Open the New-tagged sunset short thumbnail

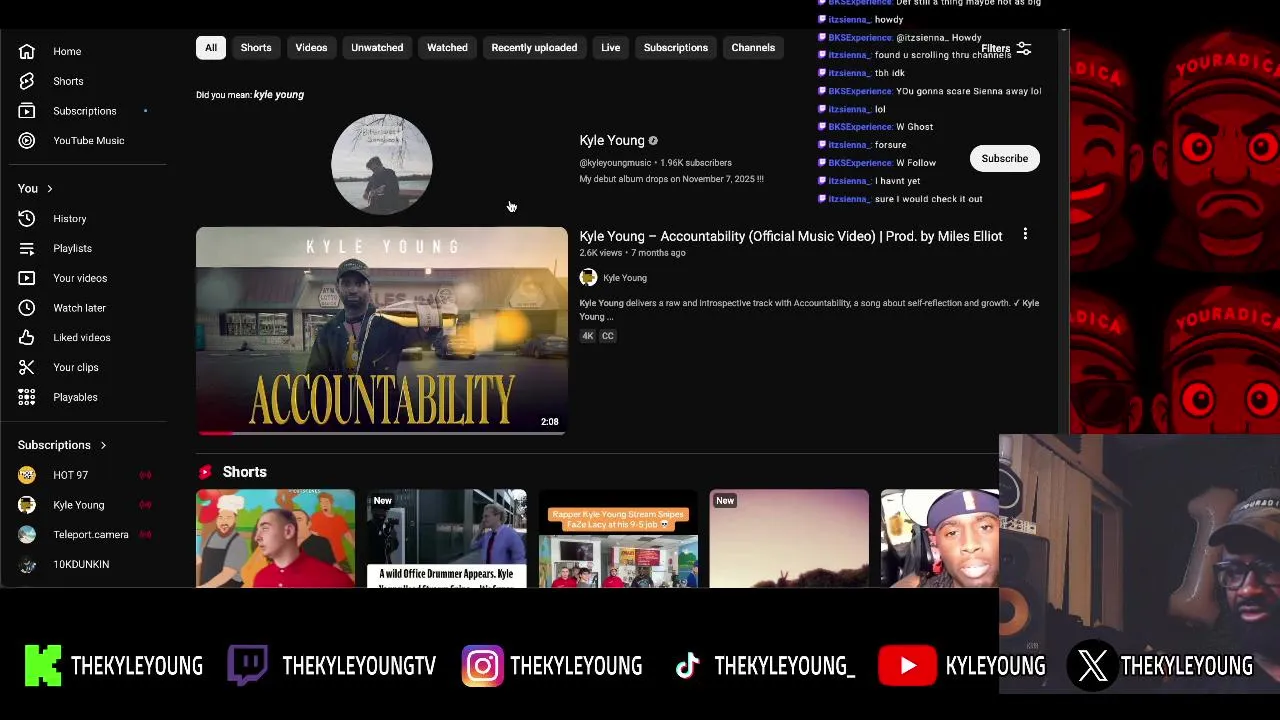(x=789, y=538)
